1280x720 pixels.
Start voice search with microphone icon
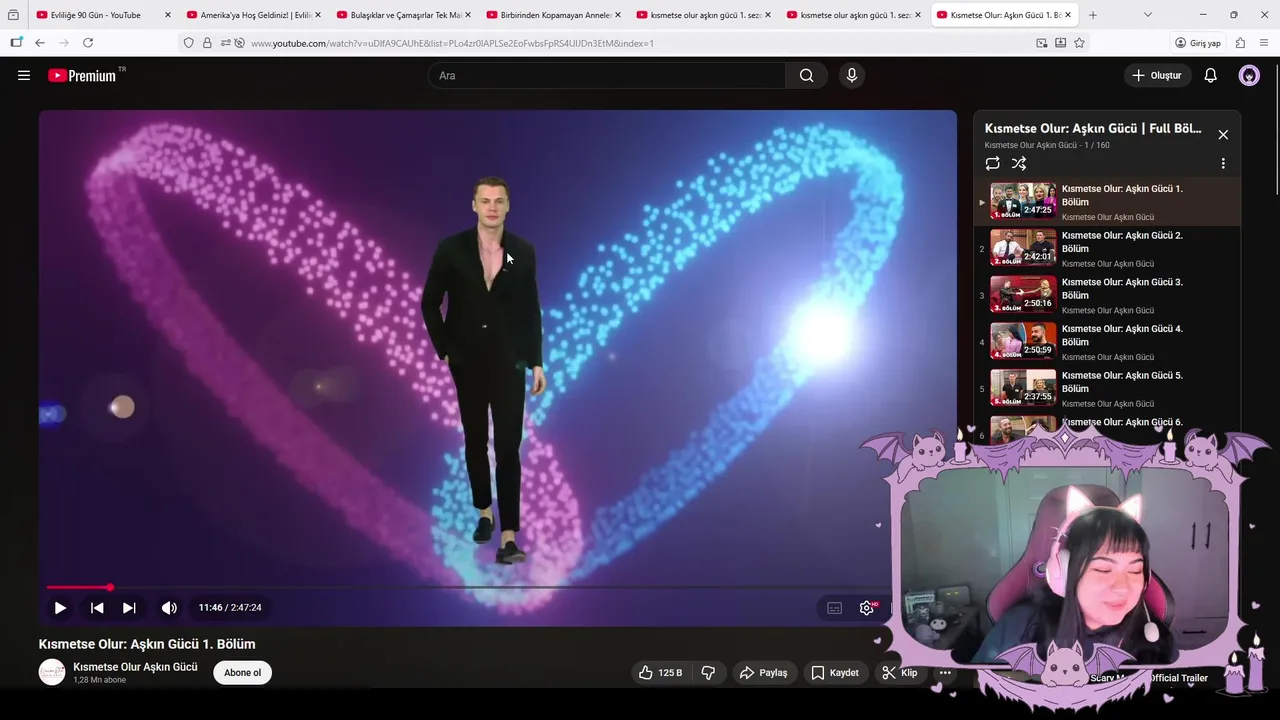pyautogui.click(x=852, y=75)
